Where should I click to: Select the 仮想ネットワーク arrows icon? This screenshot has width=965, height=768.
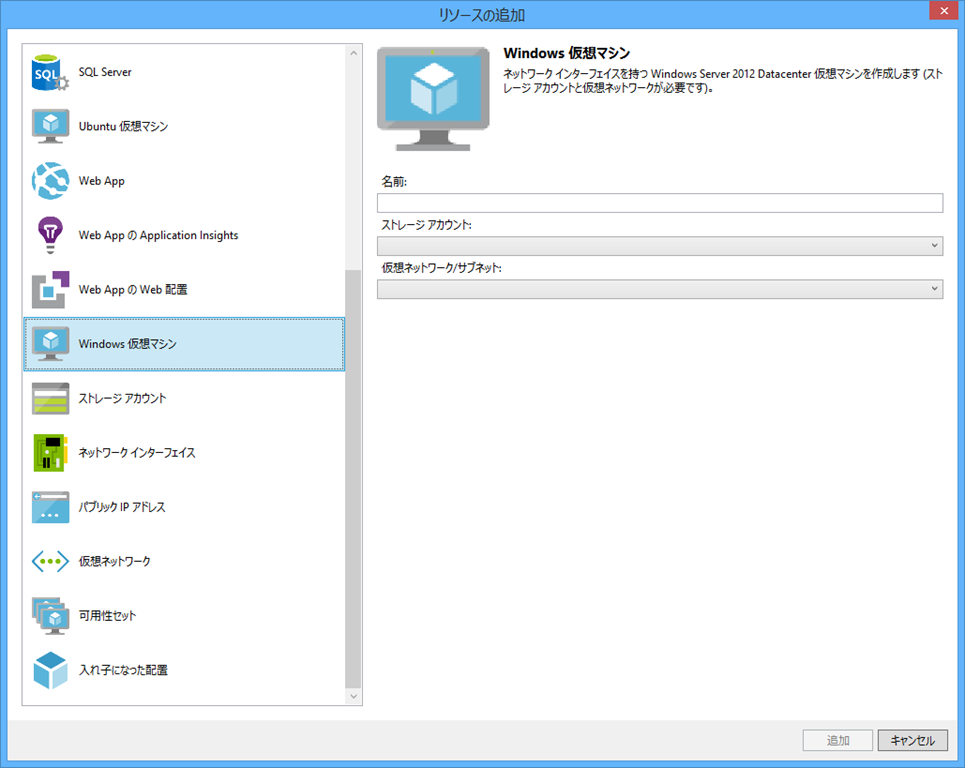(x=50, y=561)
